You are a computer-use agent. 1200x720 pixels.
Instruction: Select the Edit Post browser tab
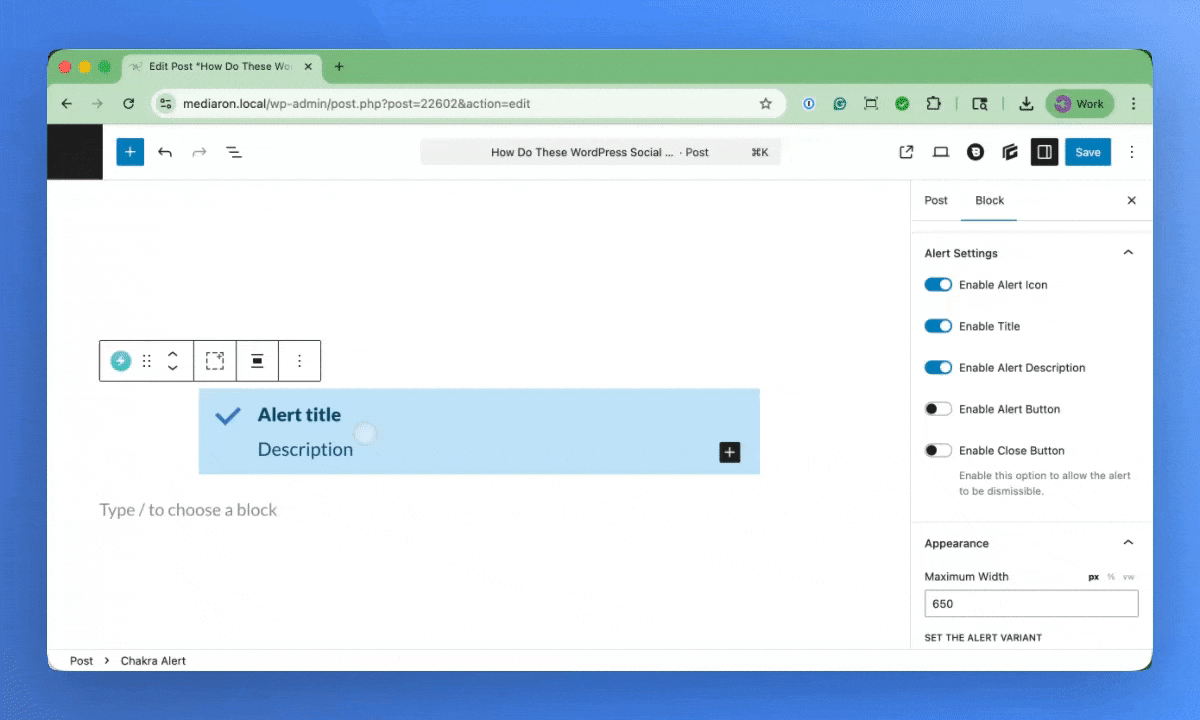(x=220, y=67)
